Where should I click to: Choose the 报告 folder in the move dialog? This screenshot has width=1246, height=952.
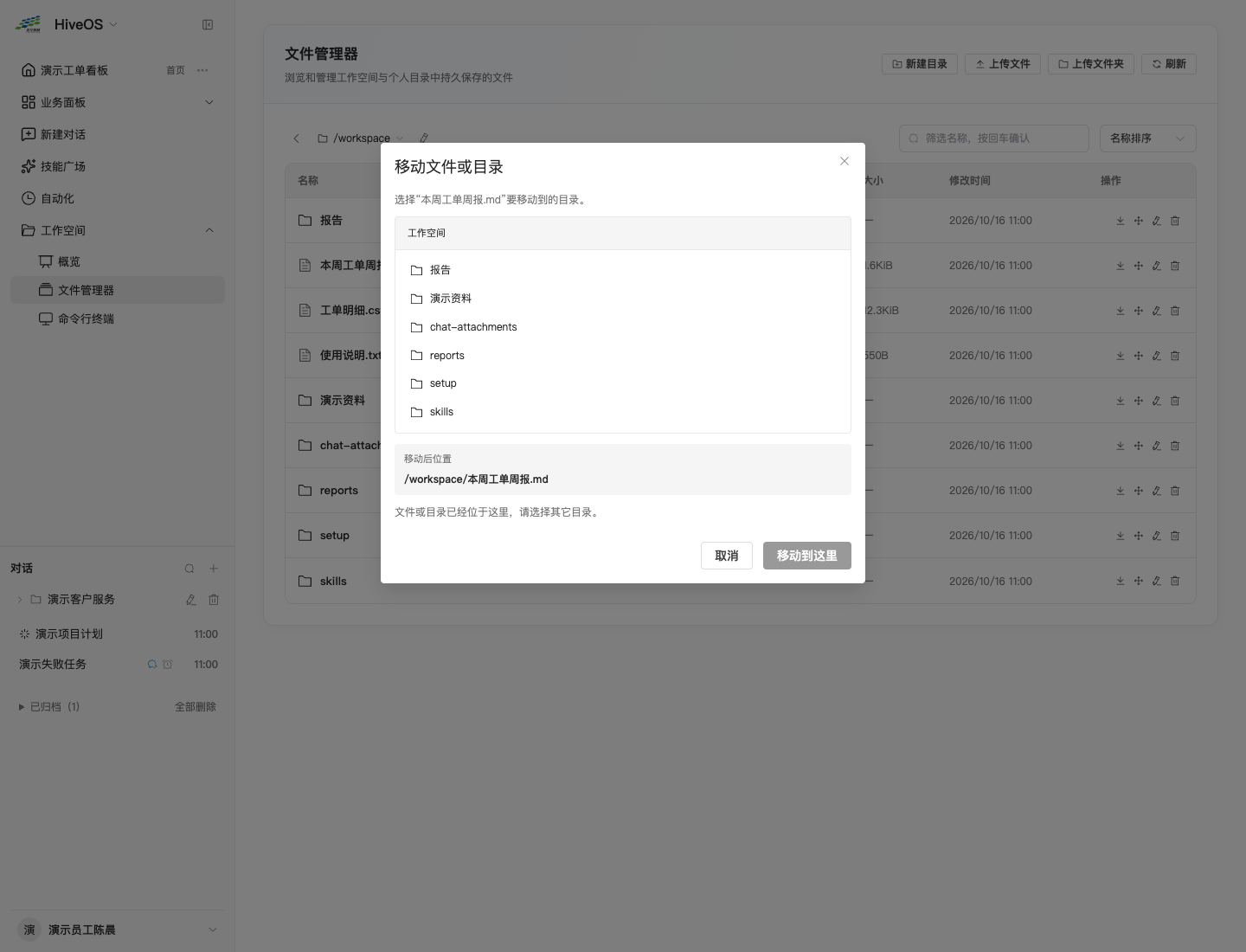click(x=623, y=270)
